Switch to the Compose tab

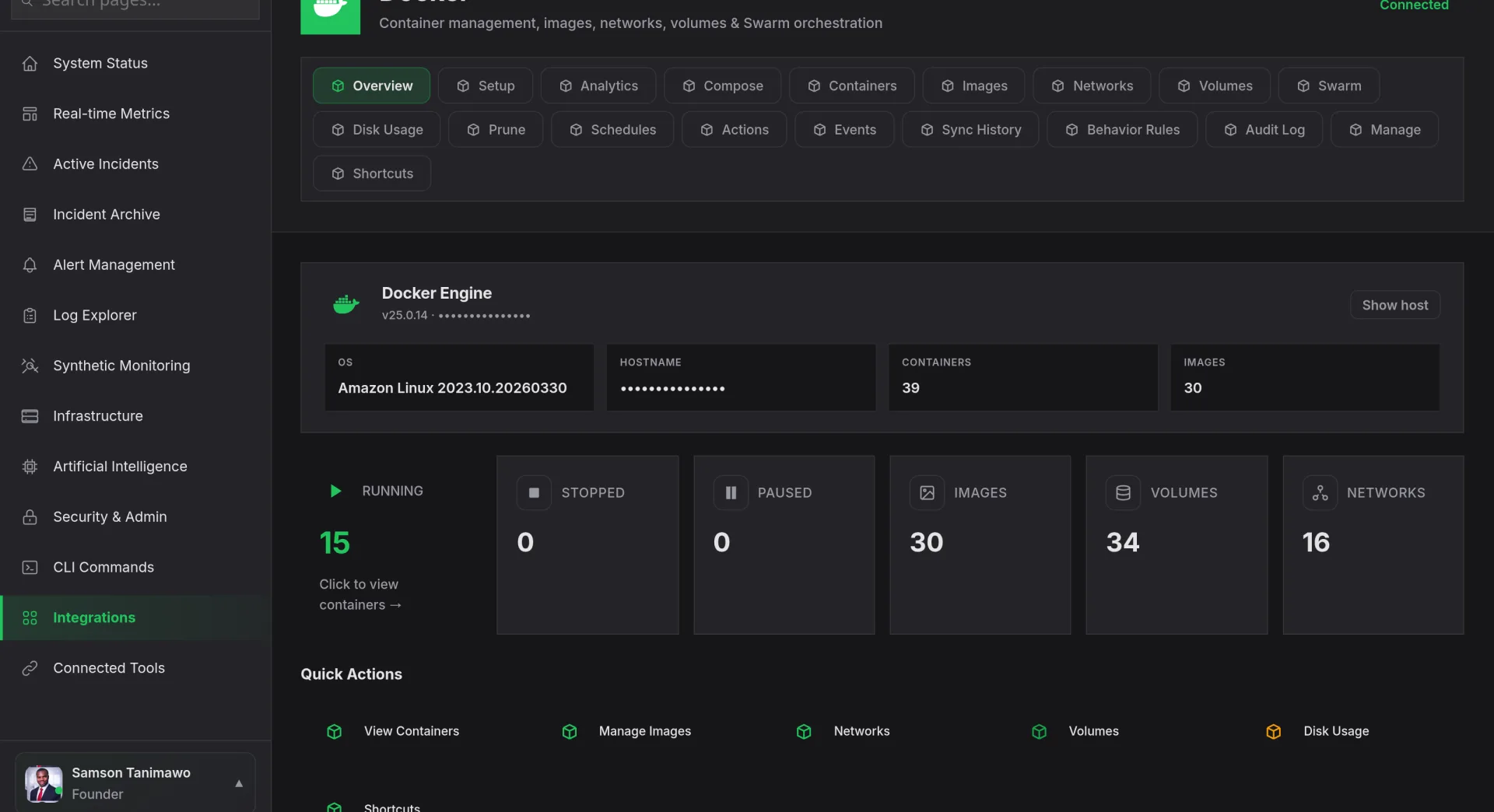click(x=722, y=86)
